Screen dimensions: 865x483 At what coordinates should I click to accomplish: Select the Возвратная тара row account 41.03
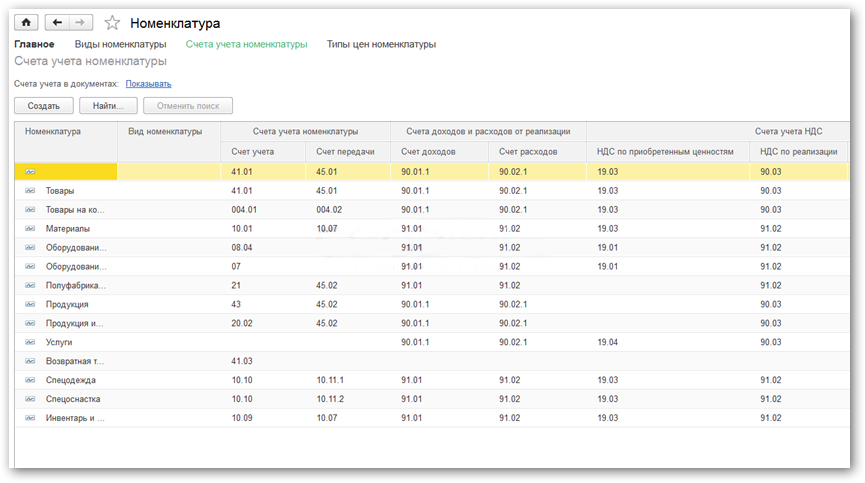click(241, 361)
